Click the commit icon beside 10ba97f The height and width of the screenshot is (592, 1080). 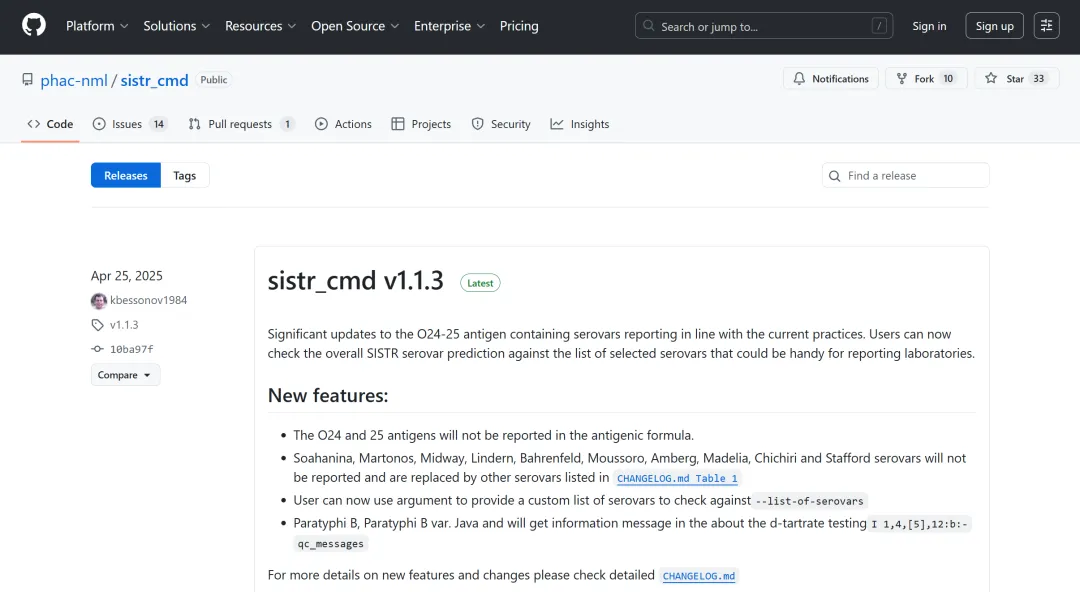[x=97, y=349]
